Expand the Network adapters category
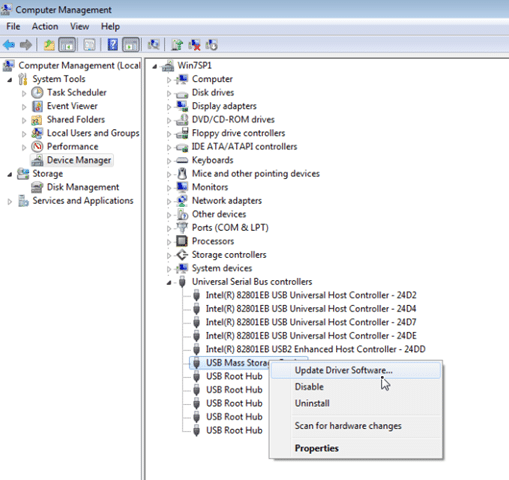 click(169, 201)
